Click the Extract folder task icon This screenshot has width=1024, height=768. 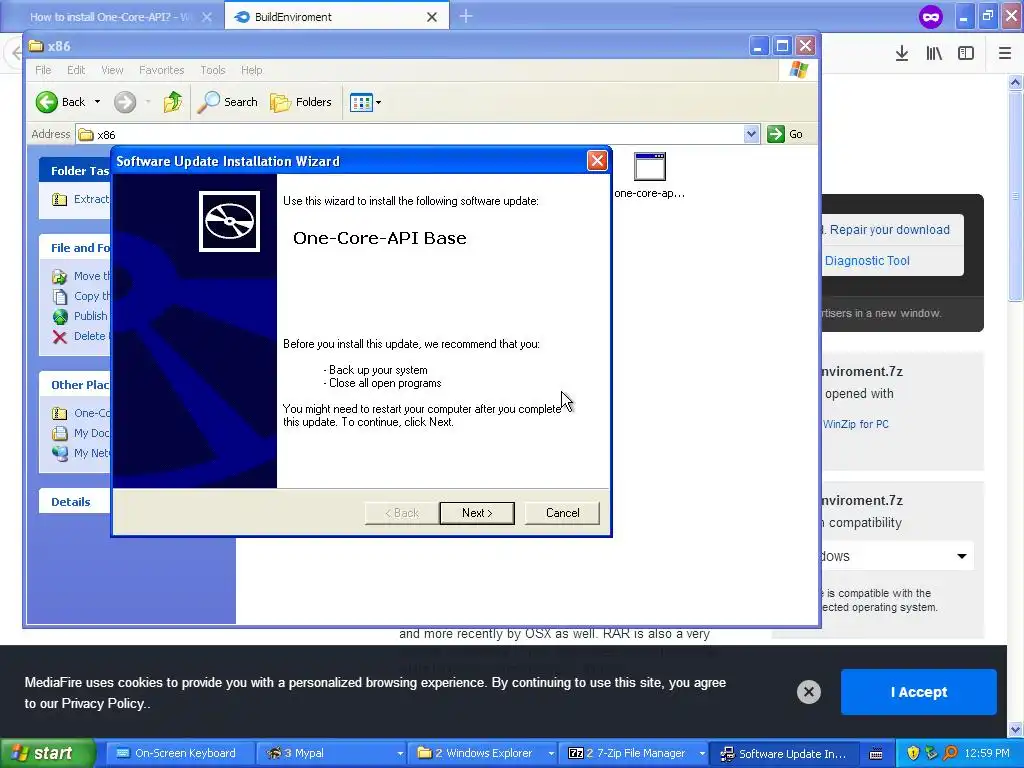click(x=59, y=199)
